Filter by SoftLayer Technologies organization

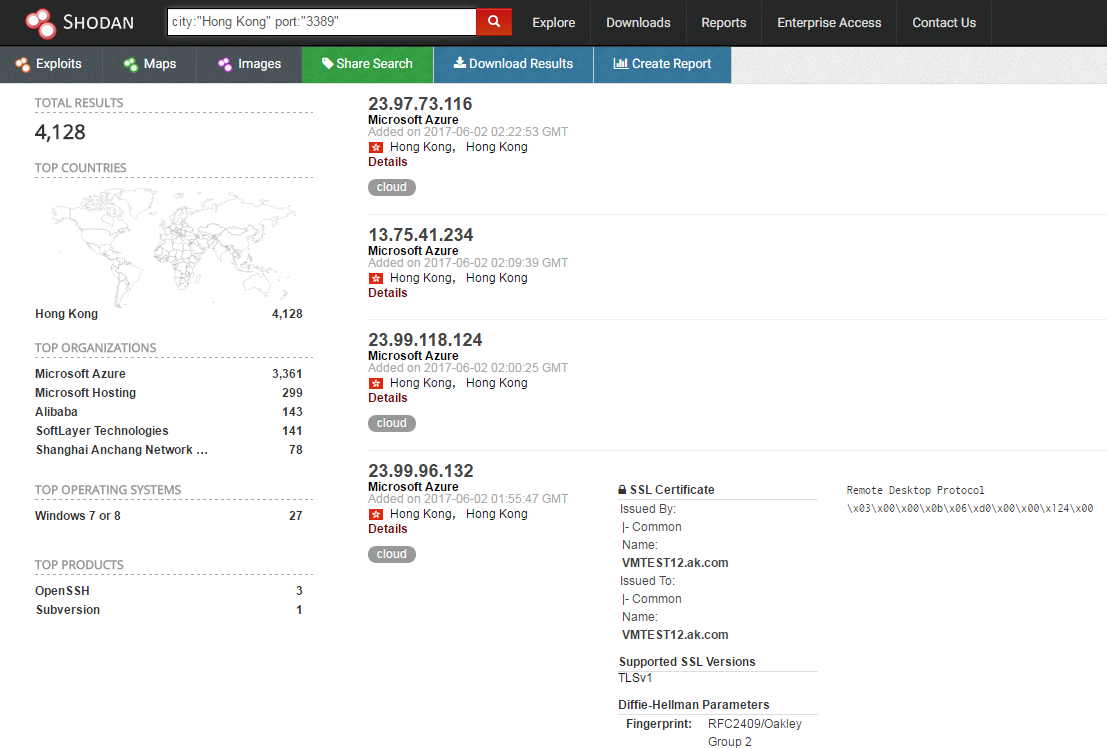102,431
